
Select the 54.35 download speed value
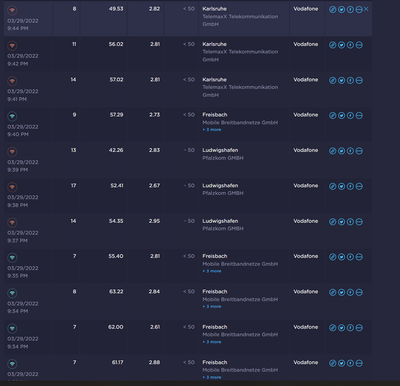coord(116,221)
